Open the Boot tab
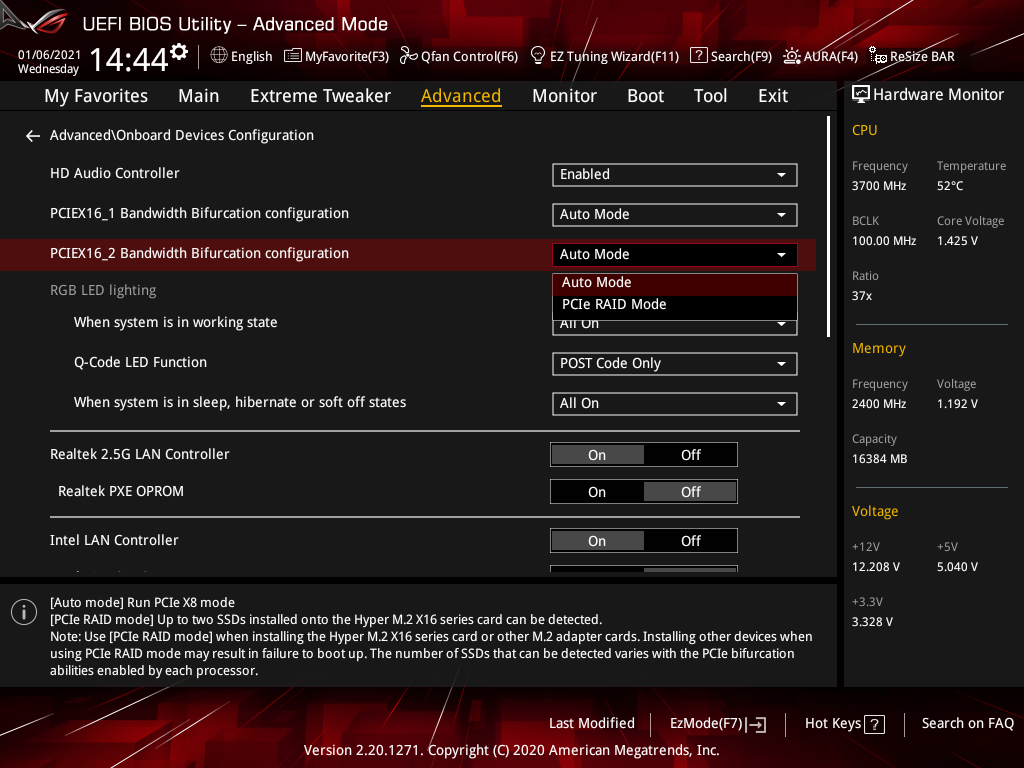The height and width of the screenshot is (768, 1024). 645,96
